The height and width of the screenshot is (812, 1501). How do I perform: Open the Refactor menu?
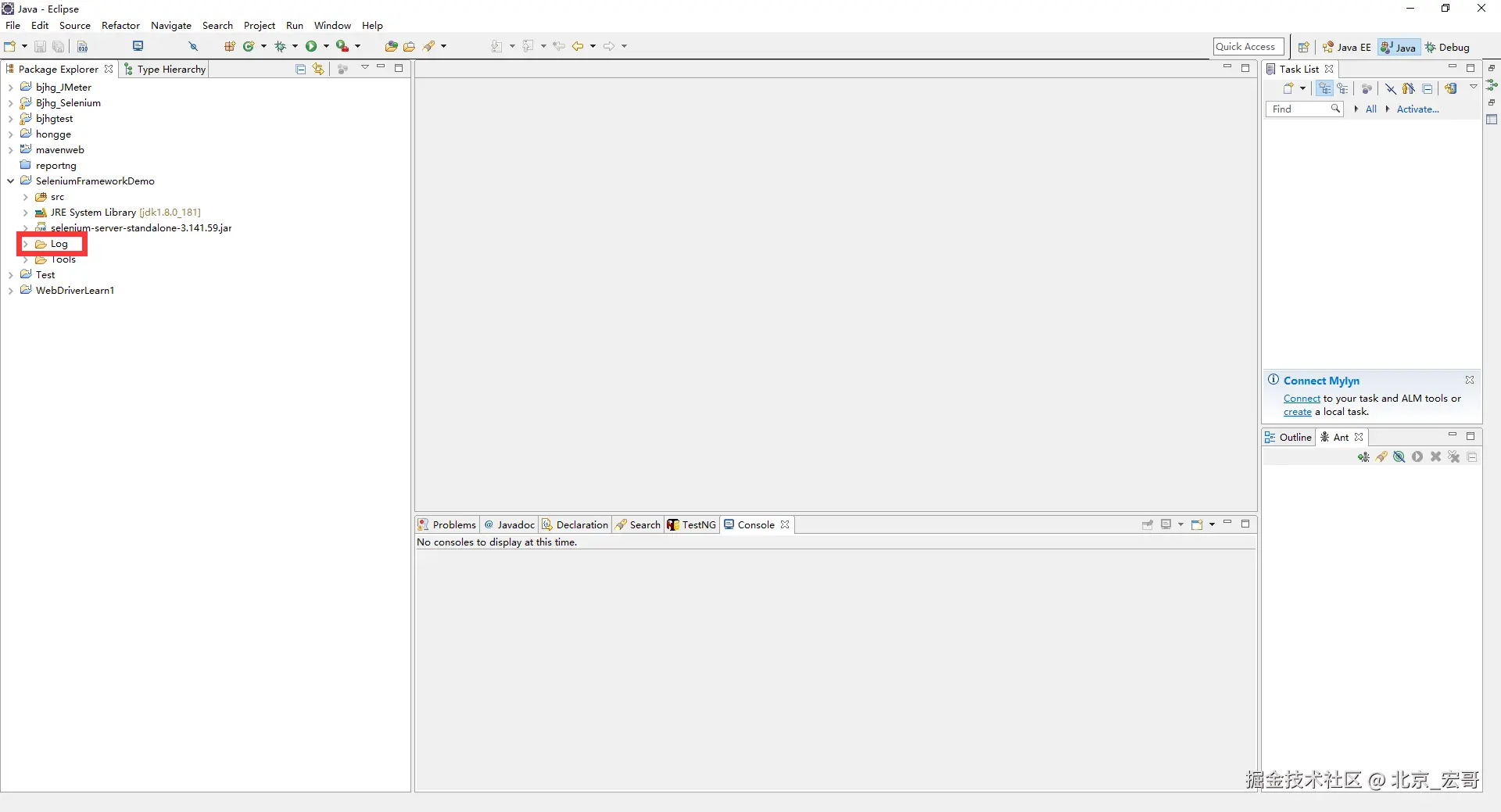coord(120,25)
